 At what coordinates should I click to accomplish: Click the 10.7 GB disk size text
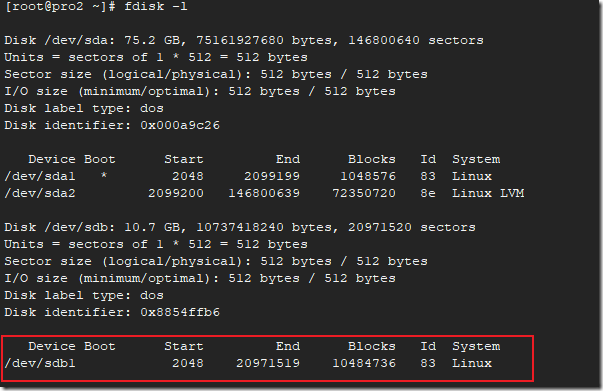coord(152,227)
